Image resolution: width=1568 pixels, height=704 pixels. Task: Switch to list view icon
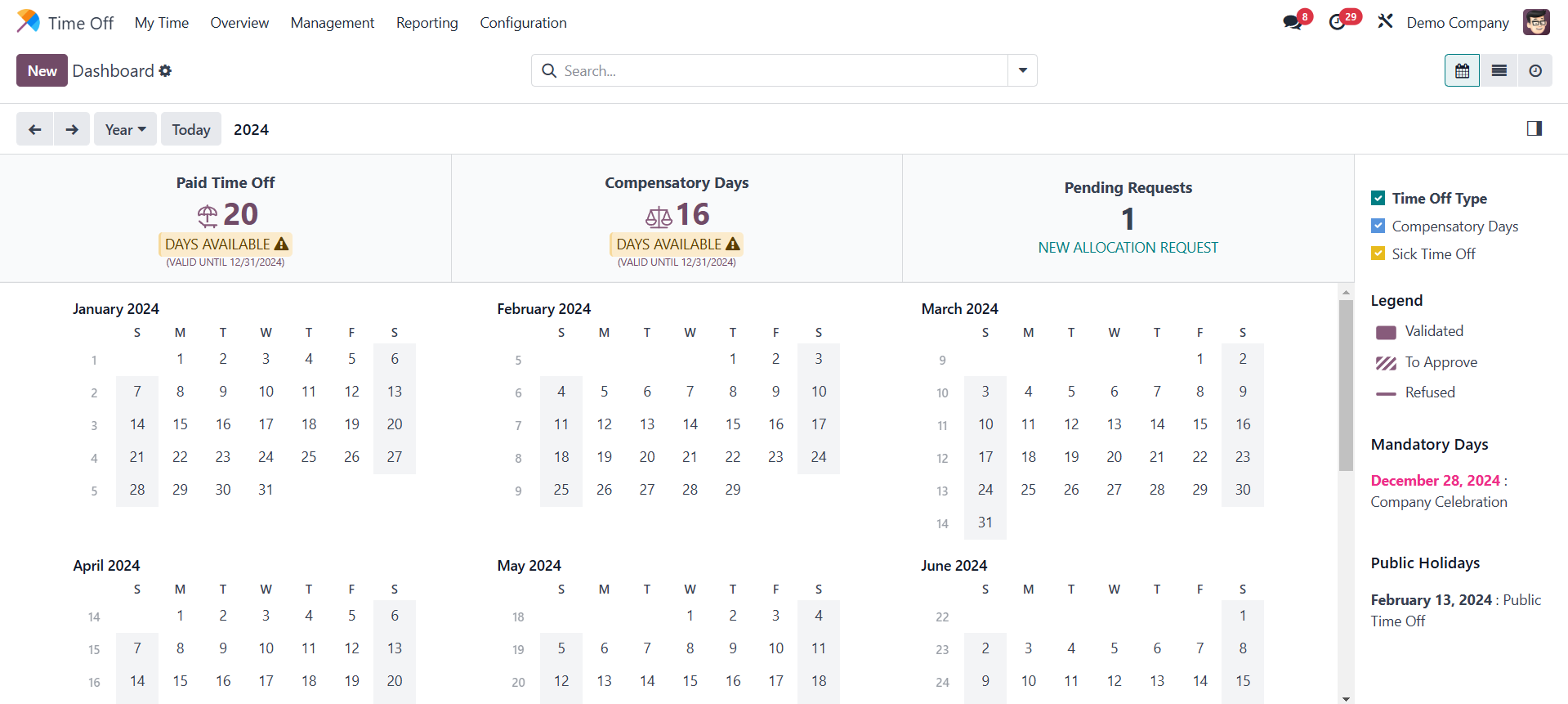1499,71
